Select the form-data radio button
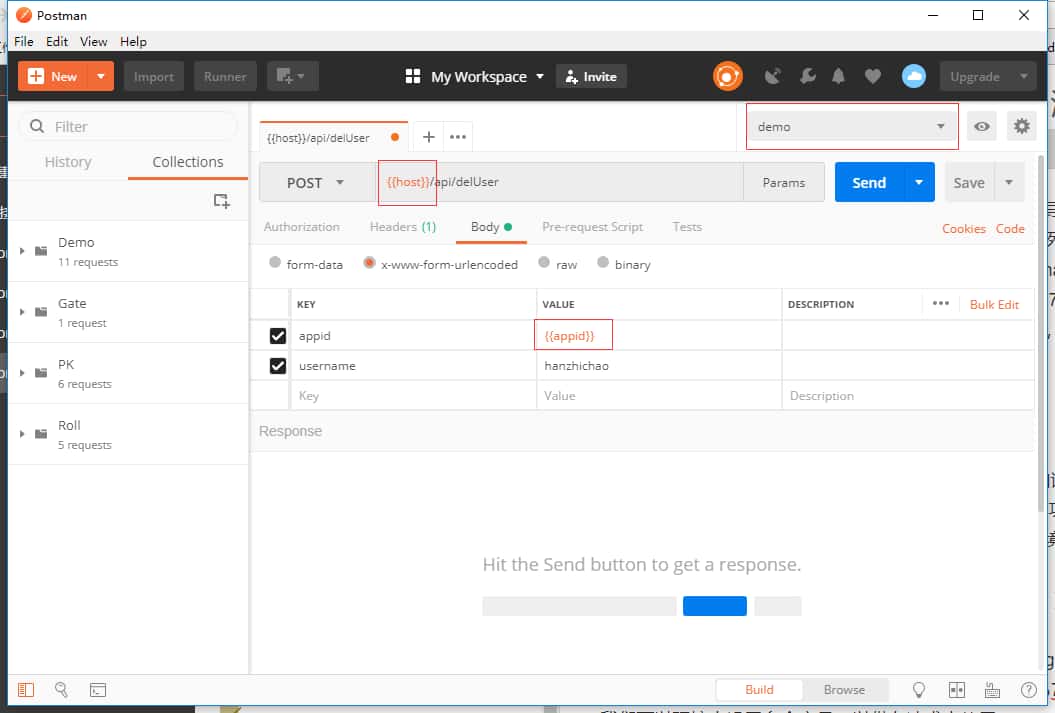1055x713 pixels. pos(275,263)
